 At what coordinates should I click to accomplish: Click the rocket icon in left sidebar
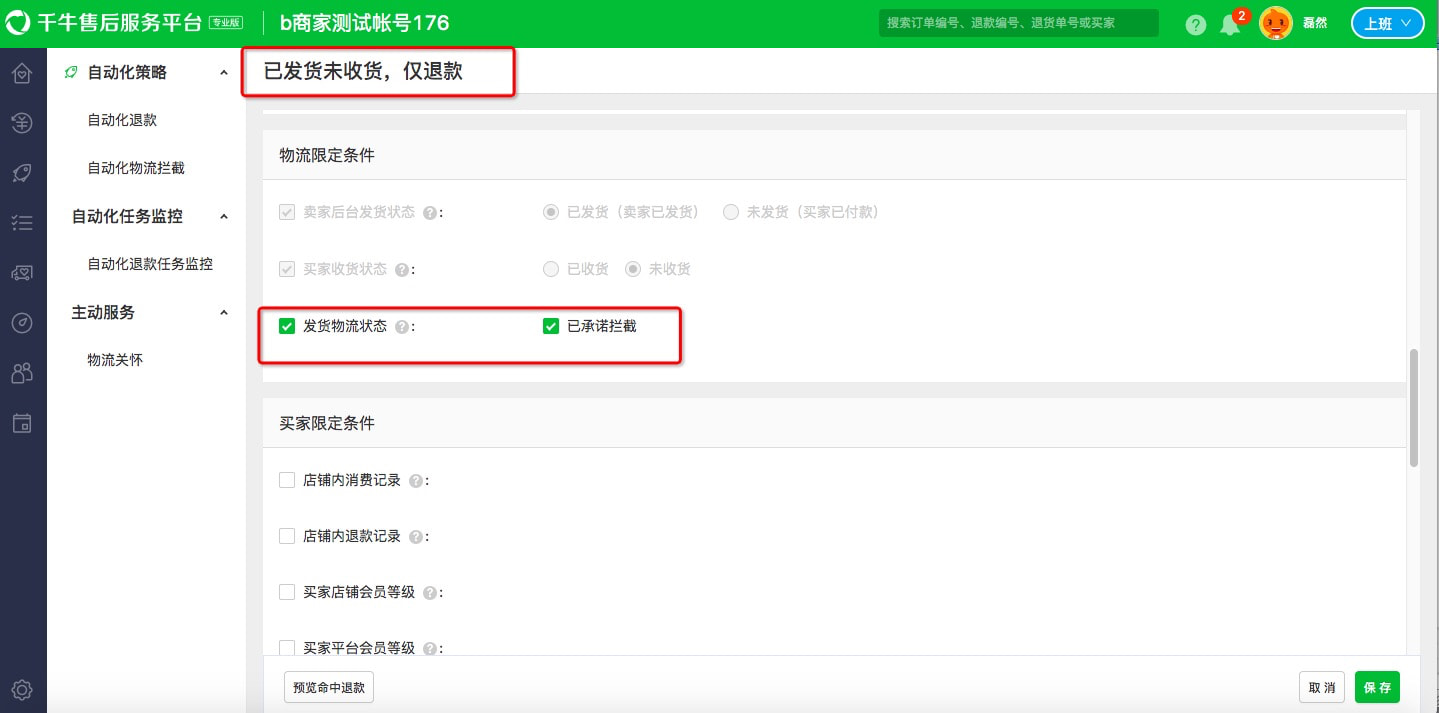coord(22,173)
